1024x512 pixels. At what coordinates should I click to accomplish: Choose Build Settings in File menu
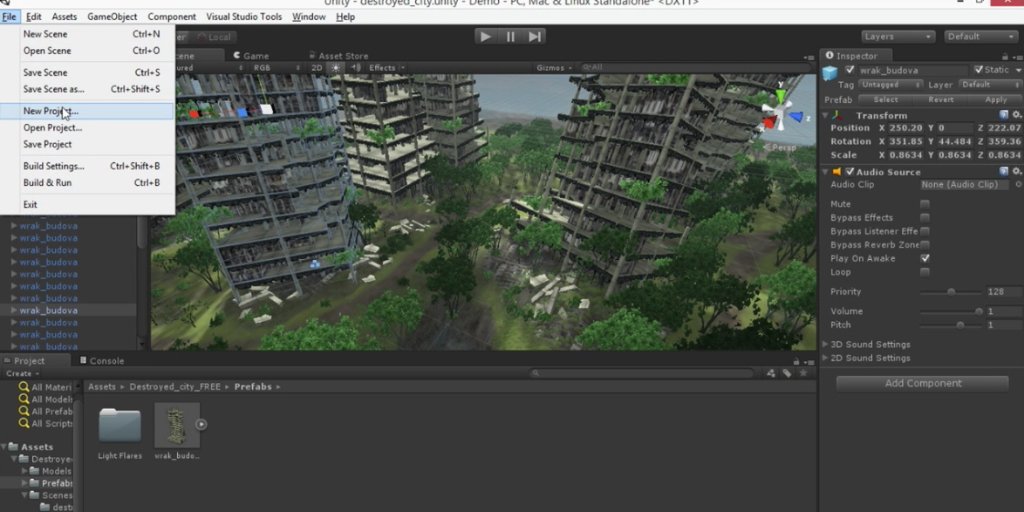[87, 166]
